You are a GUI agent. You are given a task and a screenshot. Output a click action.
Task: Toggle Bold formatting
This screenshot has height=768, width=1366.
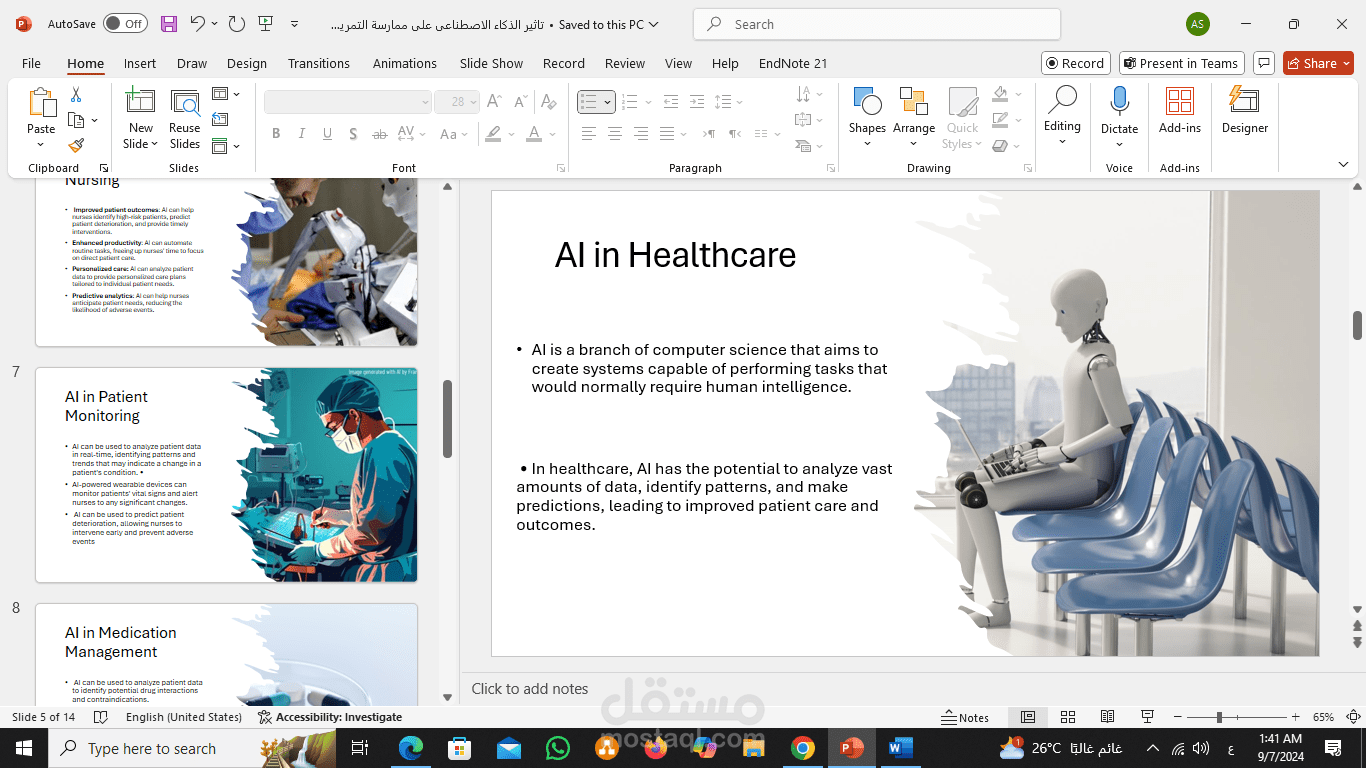(276, 133)
